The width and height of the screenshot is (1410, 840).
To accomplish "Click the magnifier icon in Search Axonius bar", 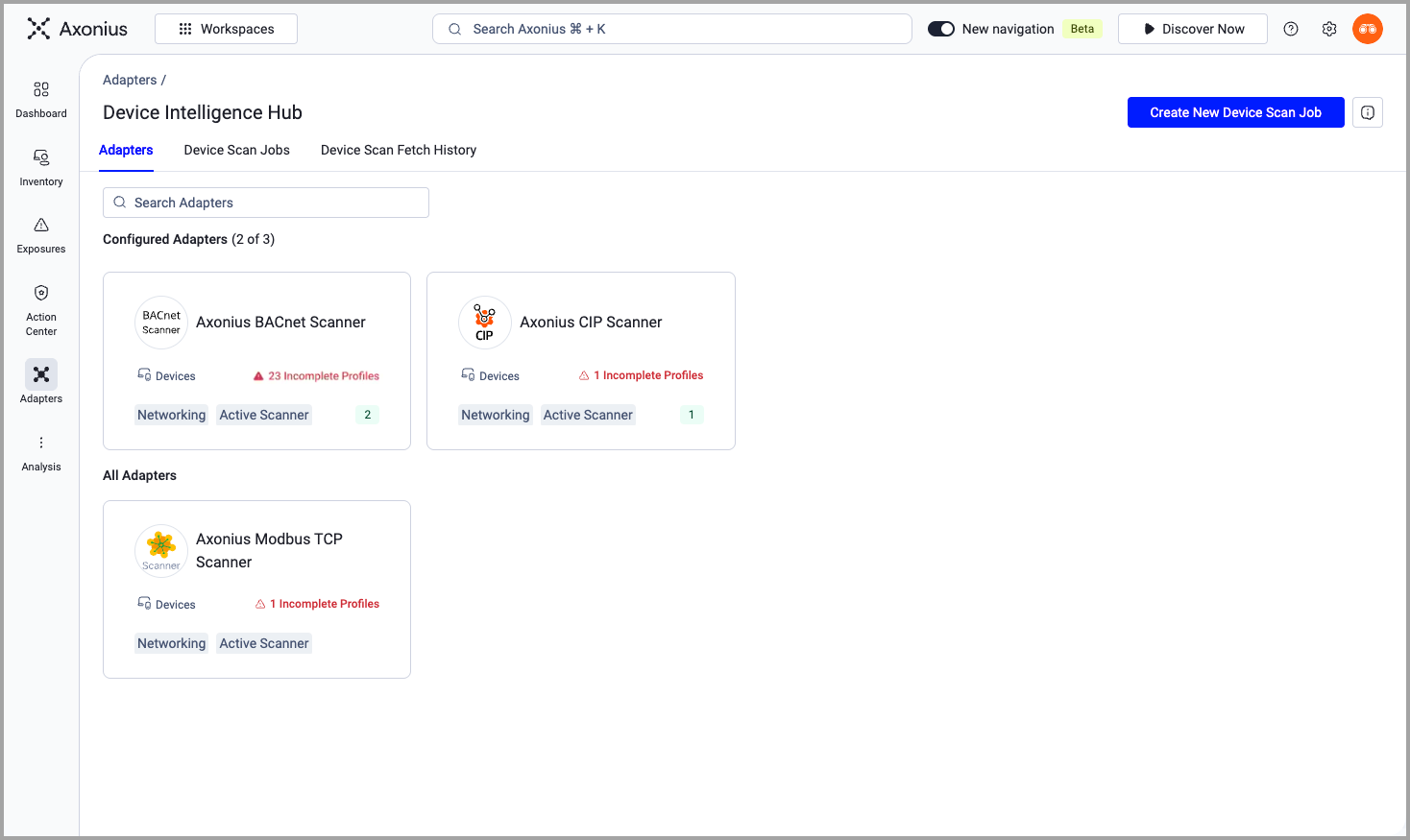I will point(455,29).
